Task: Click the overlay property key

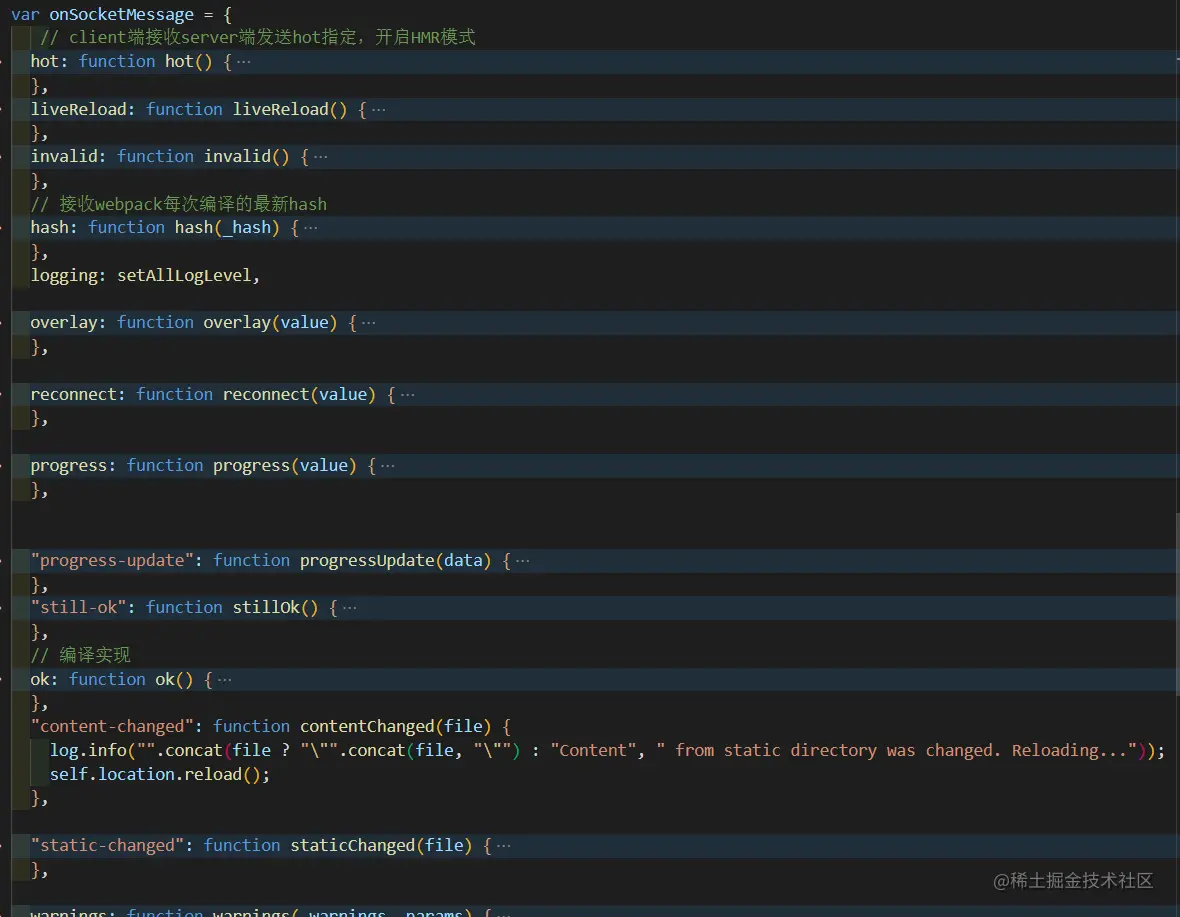Action: click(63, 323)
